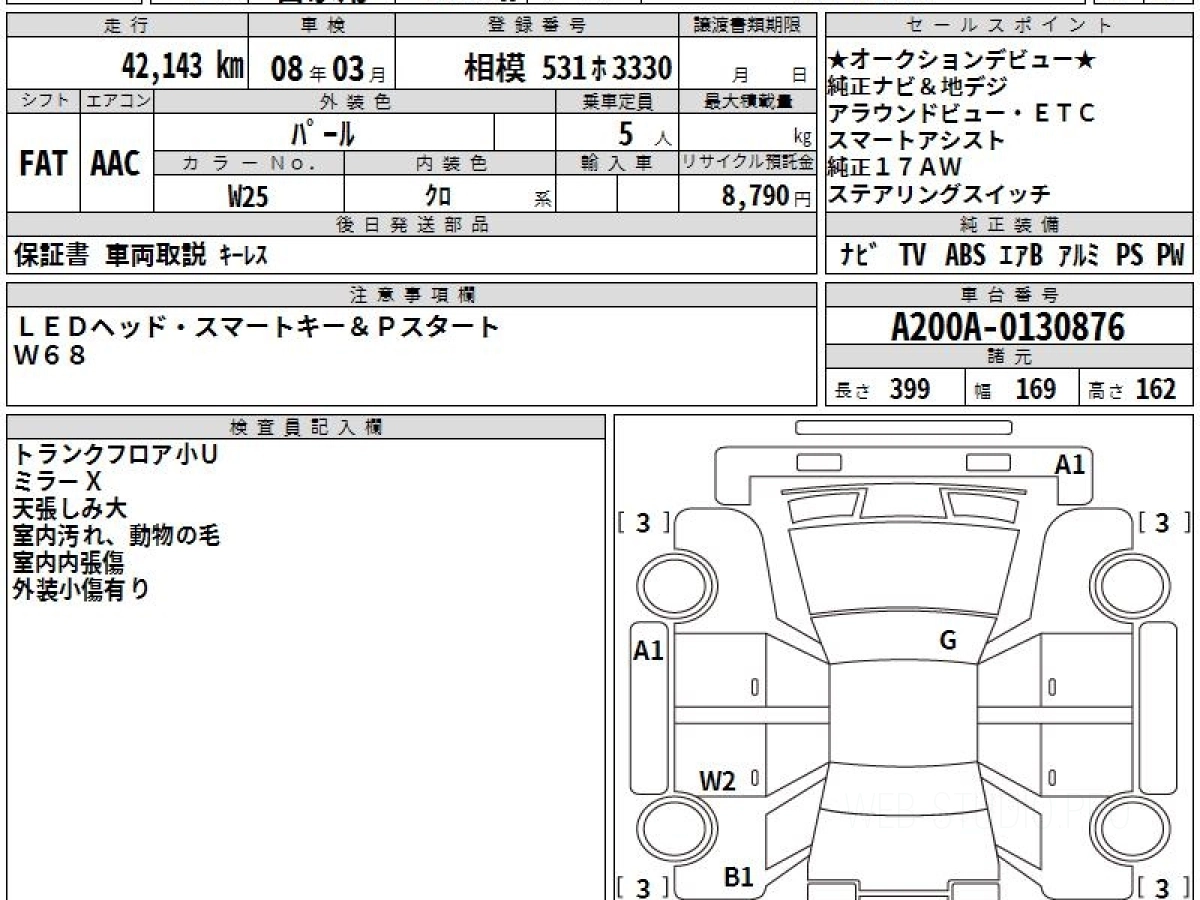Click the 純正装備 header
1200x900 pixels.
pos(1010,225)
